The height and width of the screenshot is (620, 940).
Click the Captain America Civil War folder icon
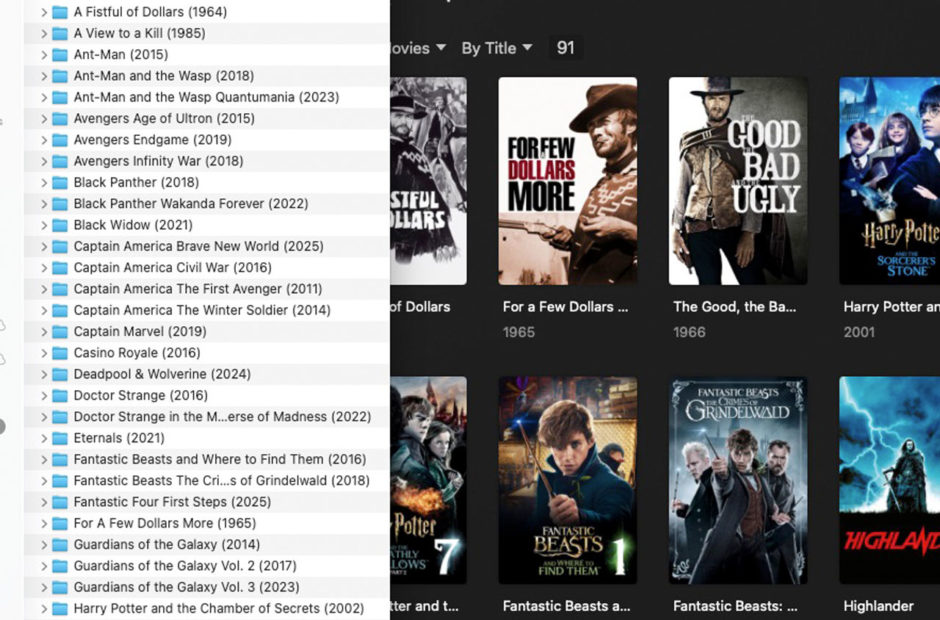[x=60, y=267]
